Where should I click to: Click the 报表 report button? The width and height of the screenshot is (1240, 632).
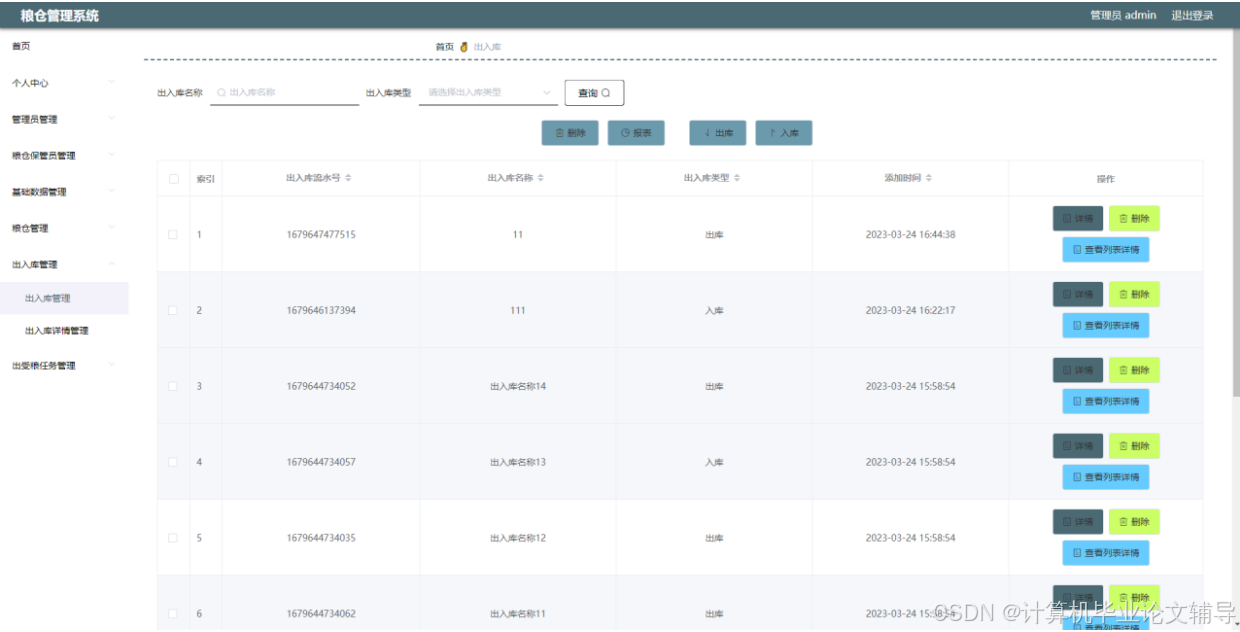point(635,133)
